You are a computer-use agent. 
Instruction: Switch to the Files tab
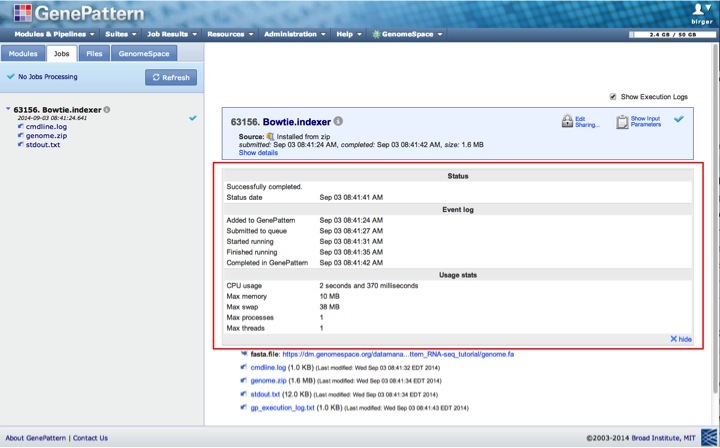coord(94,53)
